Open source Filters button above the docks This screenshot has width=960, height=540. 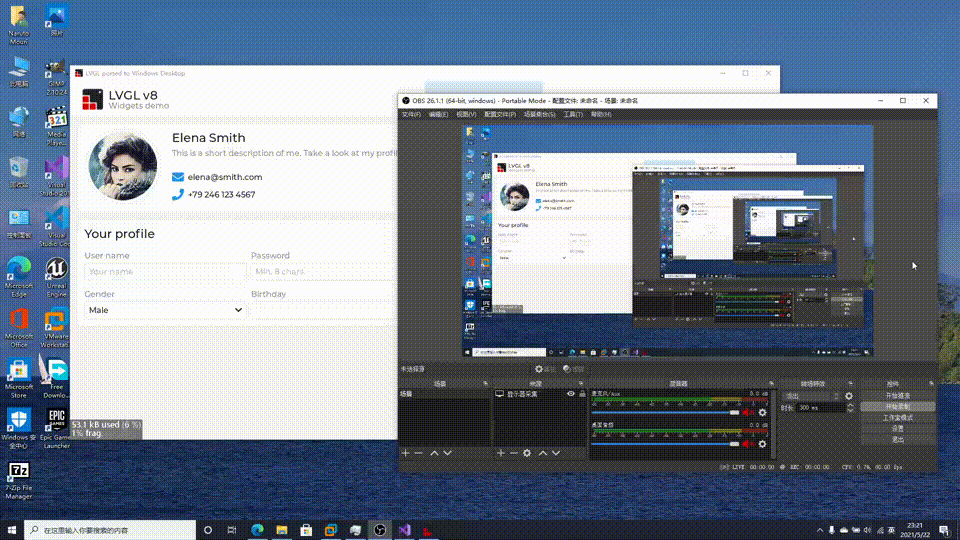(x=574, y=369)
